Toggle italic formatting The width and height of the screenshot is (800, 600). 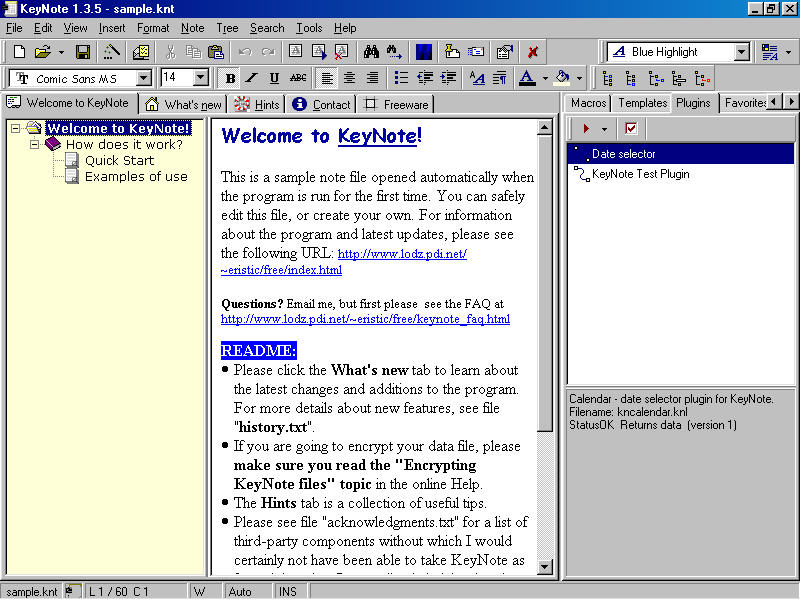252,78
